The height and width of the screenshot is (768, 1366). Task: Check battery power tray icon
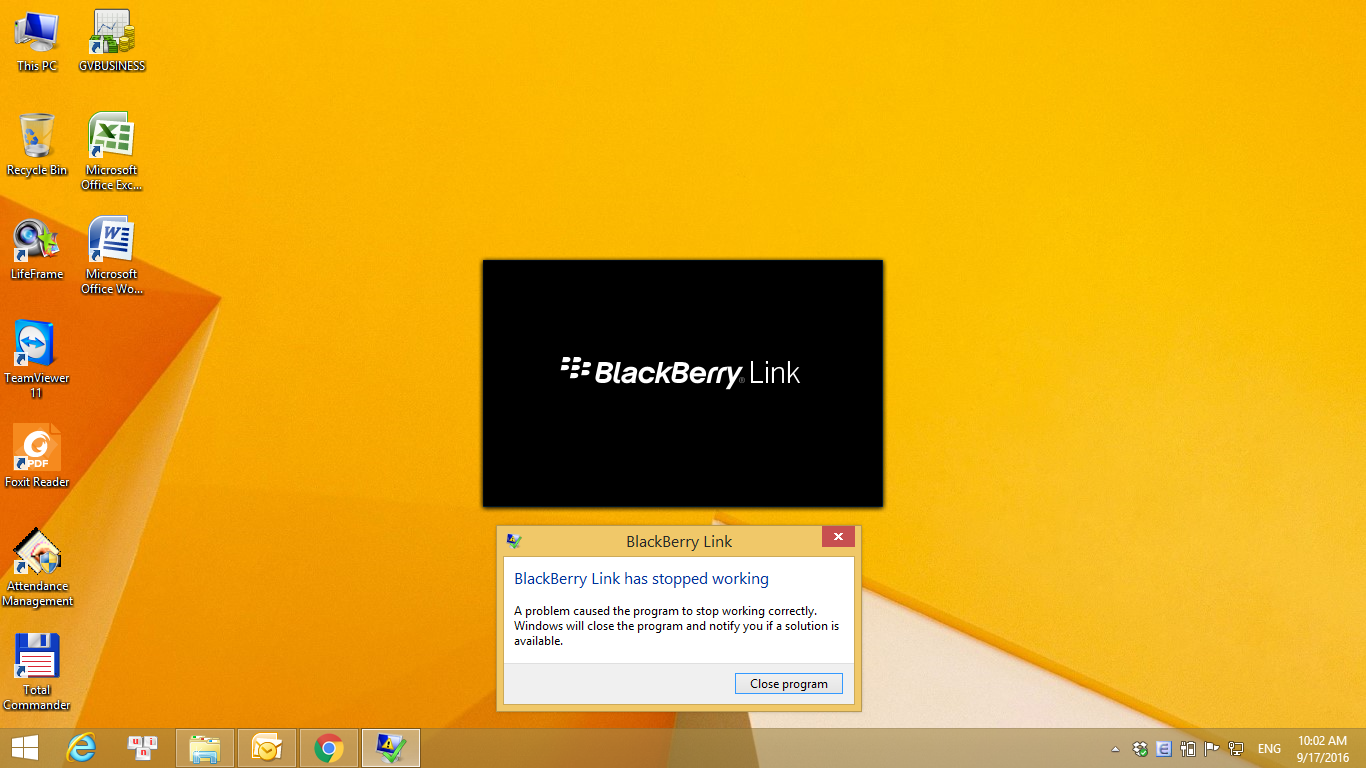(x=1188, y=748)
